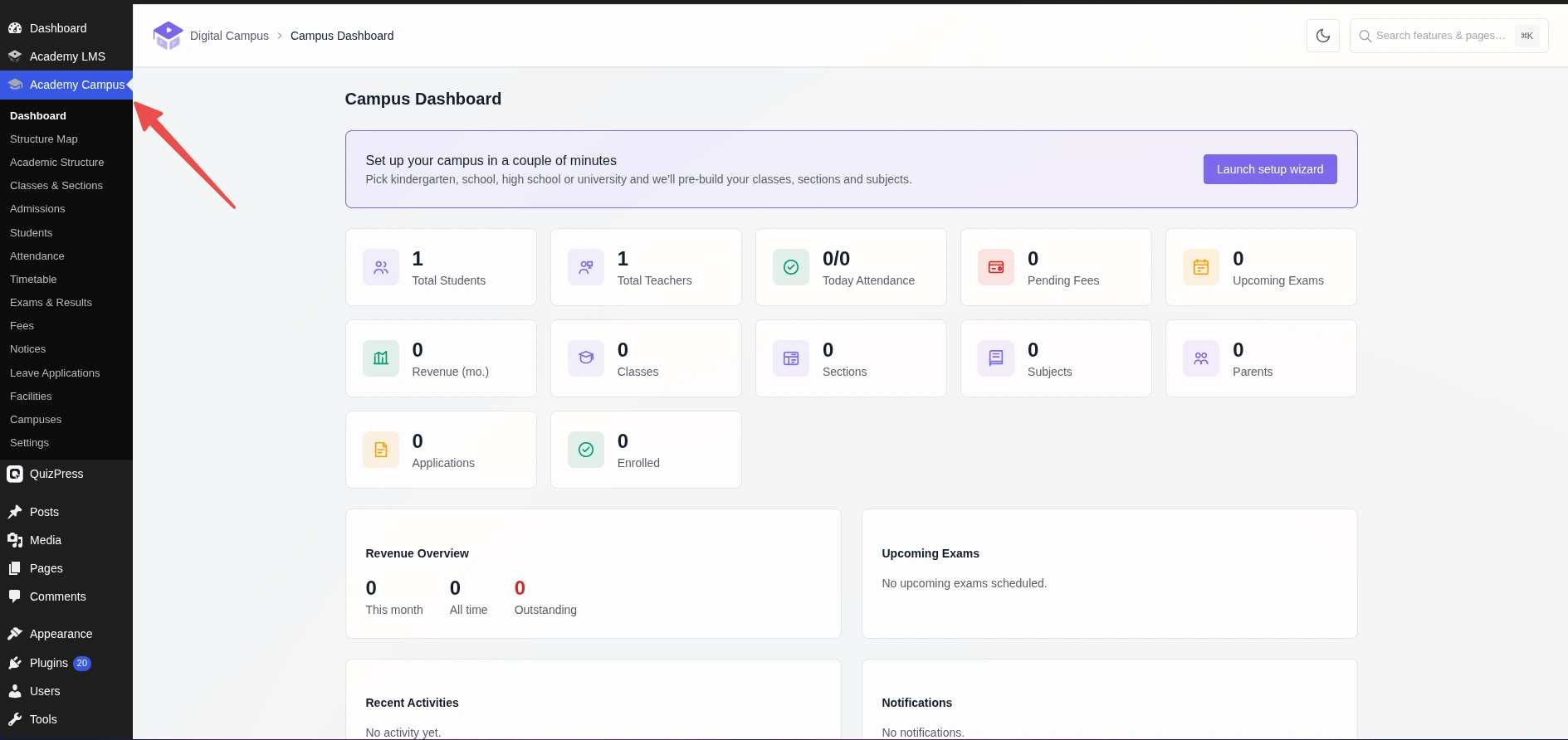Open the Users menu in sidebar

[66, 691]
